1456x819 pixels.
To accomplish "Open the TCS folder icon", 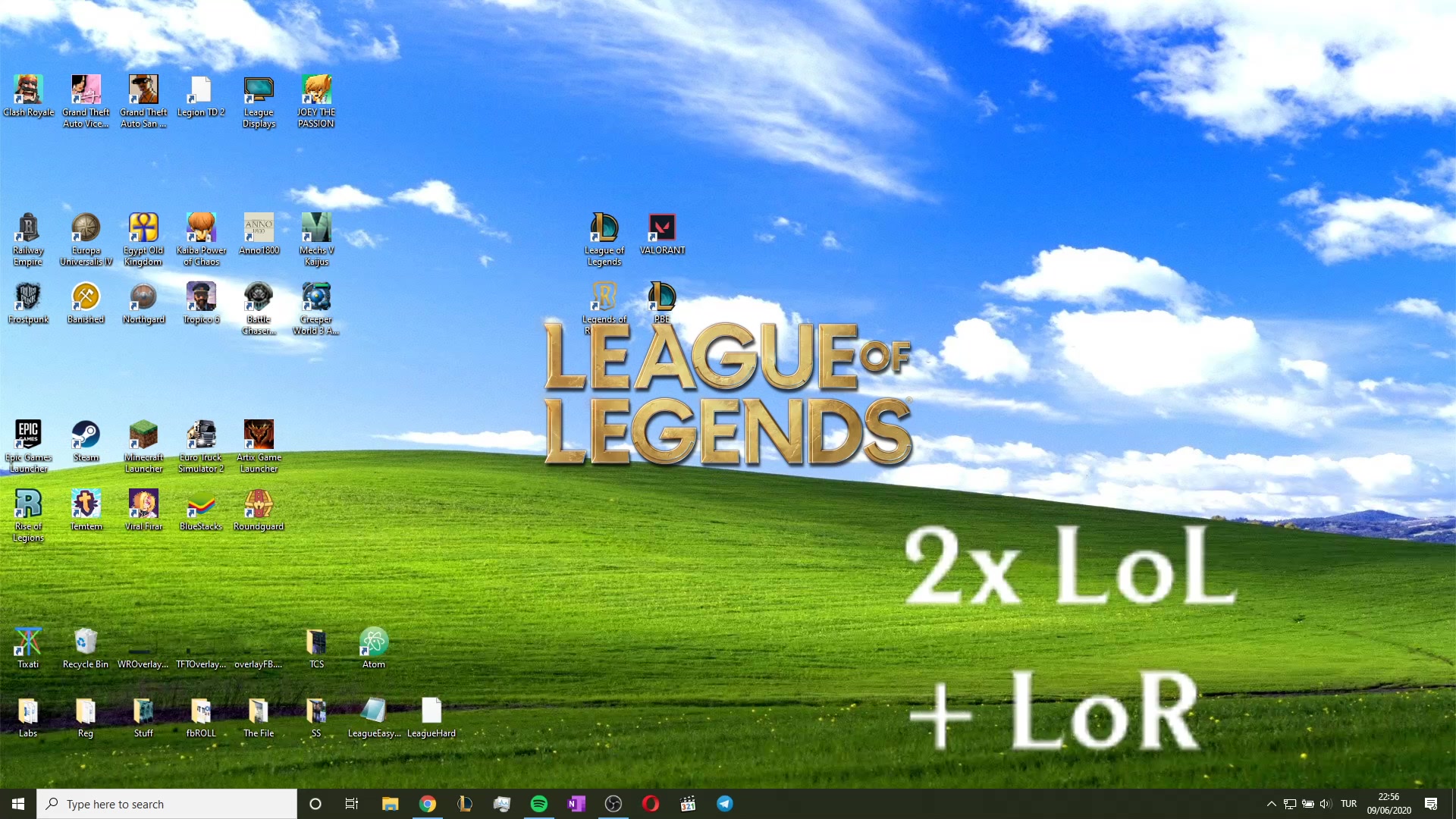I will coord(316,648).
